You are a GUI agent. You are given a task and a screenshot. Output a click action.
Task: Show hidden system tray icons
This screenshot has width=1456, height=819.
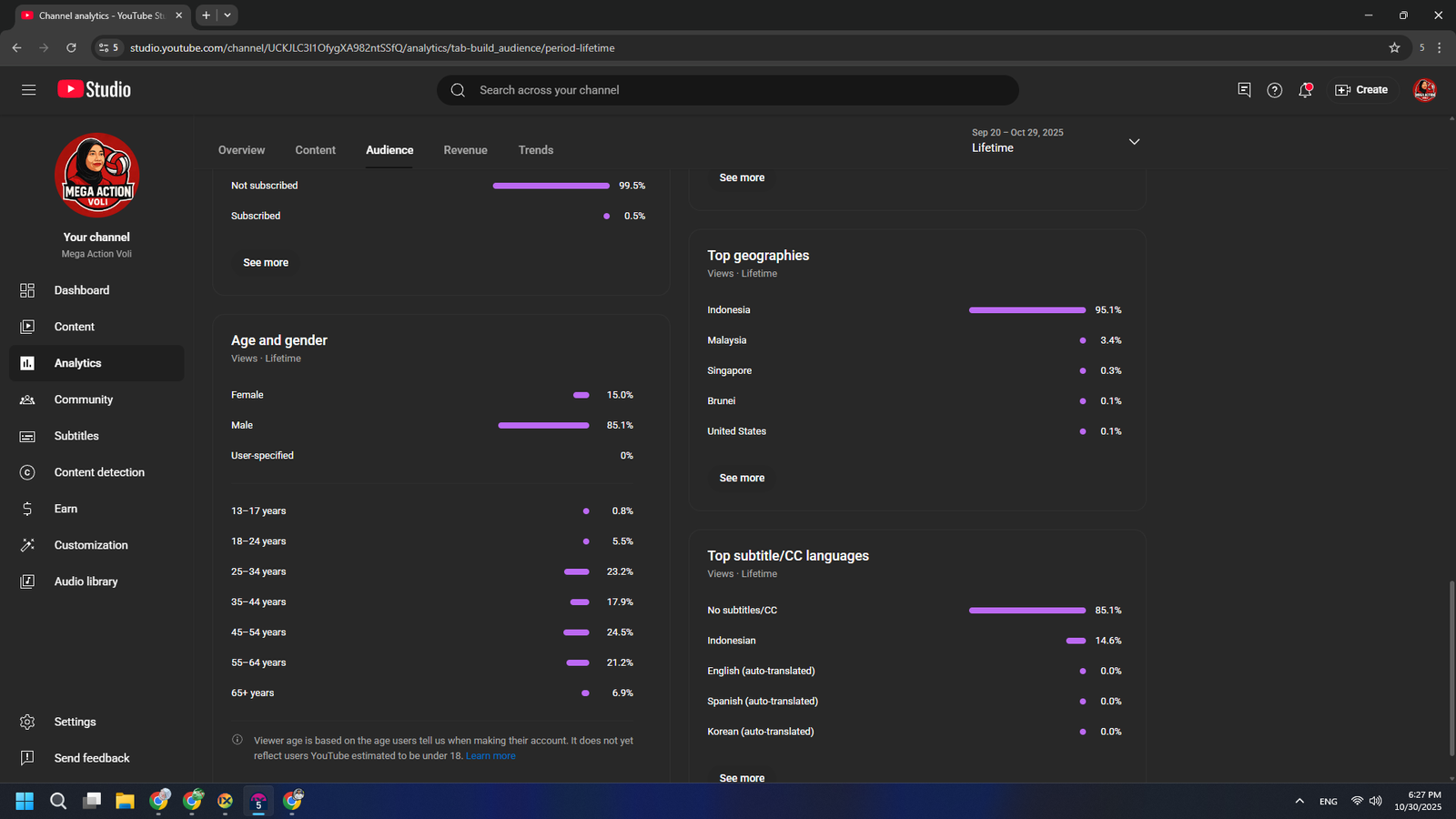click(1299, 801)
